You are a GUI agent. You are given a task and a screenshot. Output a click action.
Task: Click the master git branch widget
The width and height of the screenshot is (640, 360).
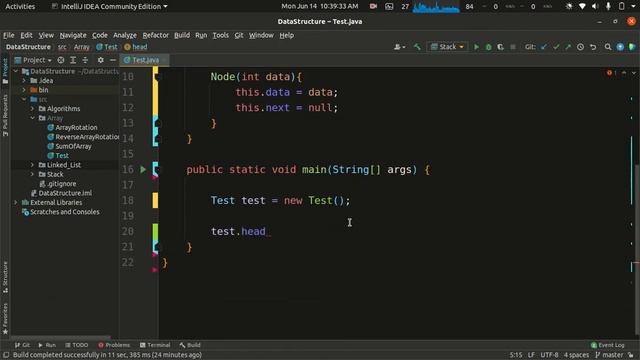pos(609,355)
